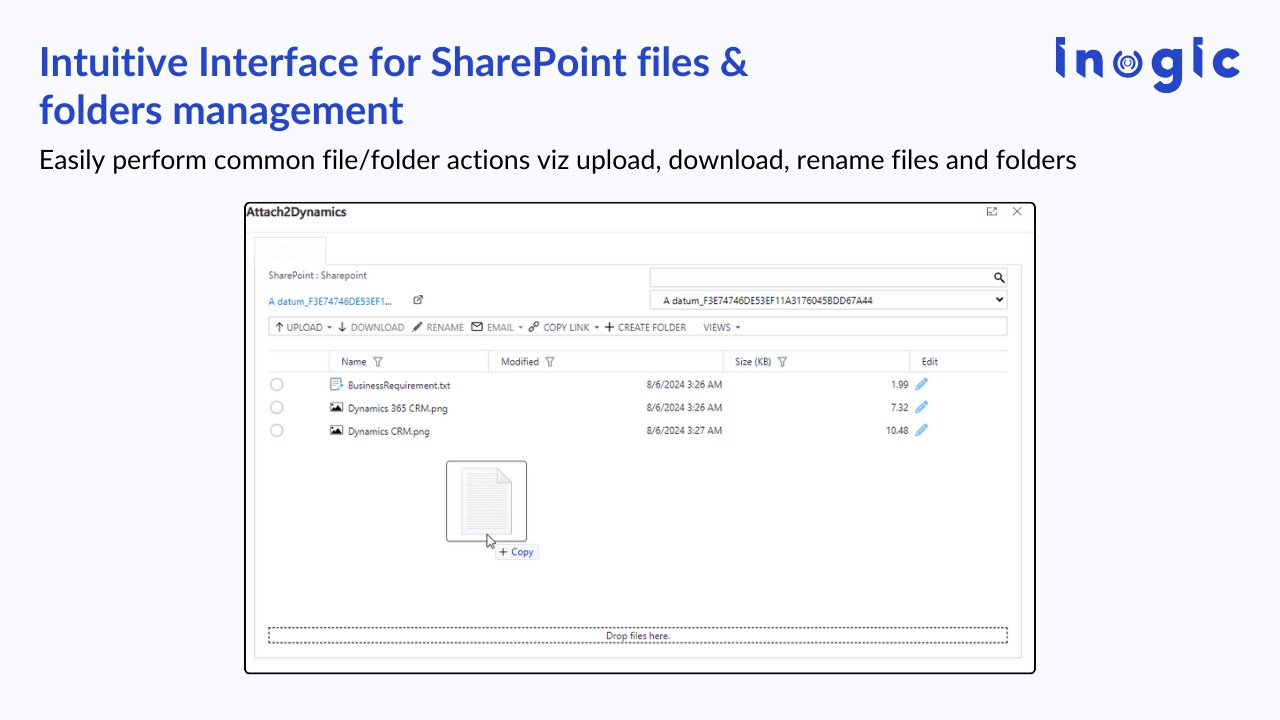Screen dimensions: 1280x720
Task: Open the SharePoint folder in new window icon
Action: point(418,300)
